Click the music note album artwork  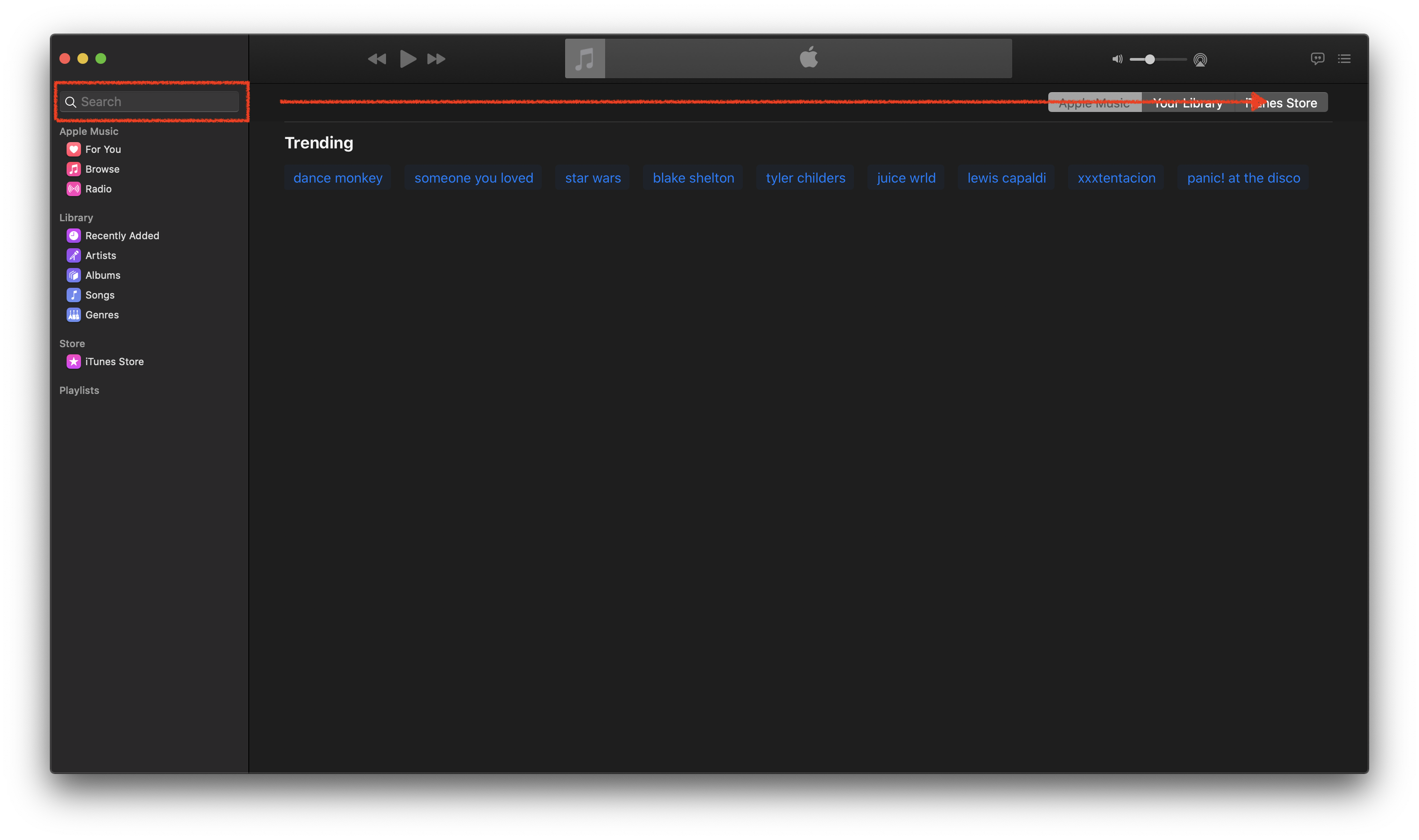pyautogui.click(x=585, y=59)
